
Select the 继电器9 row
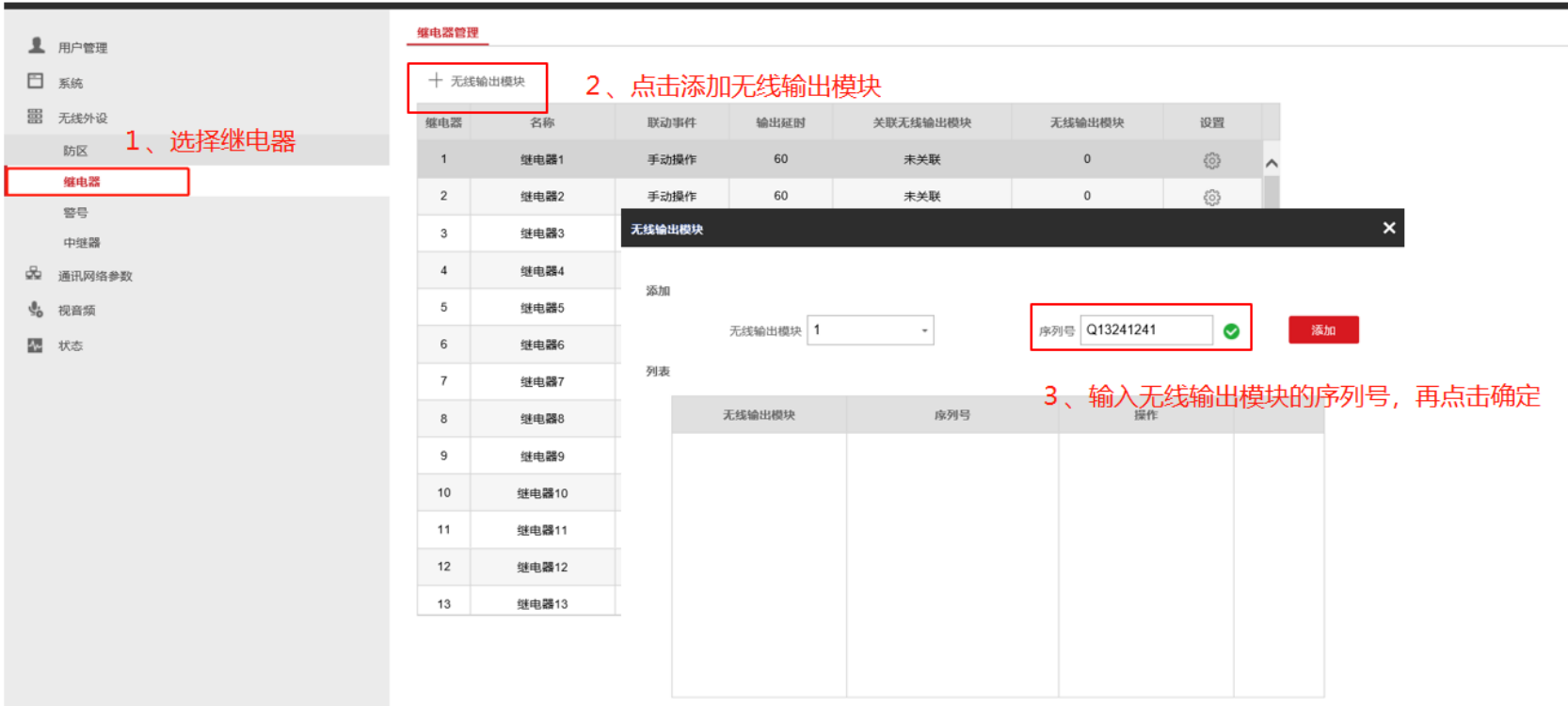pyautogui.click(x=520, y=456)
